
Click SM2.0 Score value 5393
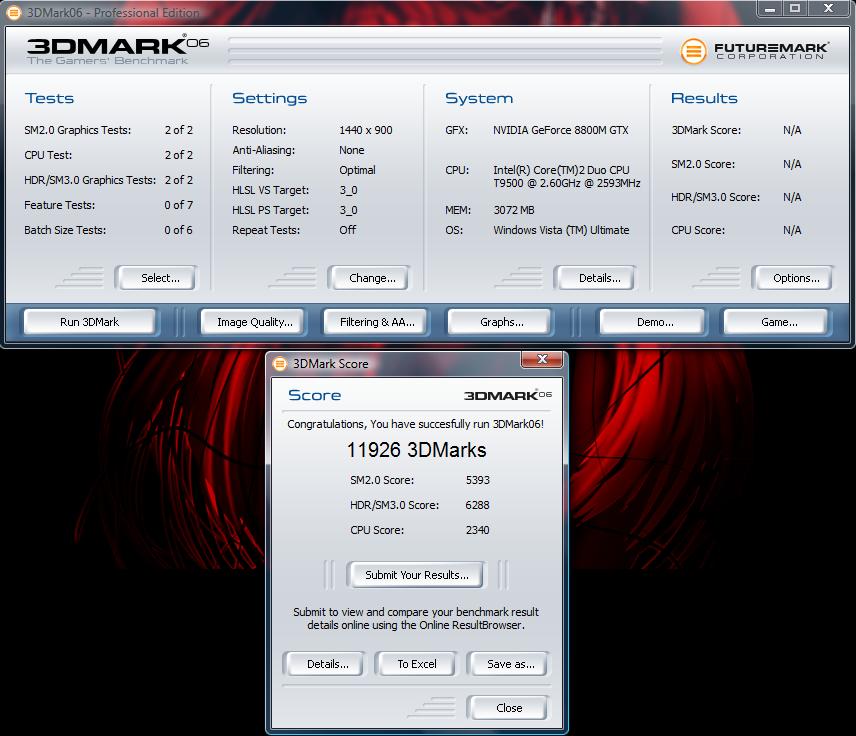coord(478,480)
